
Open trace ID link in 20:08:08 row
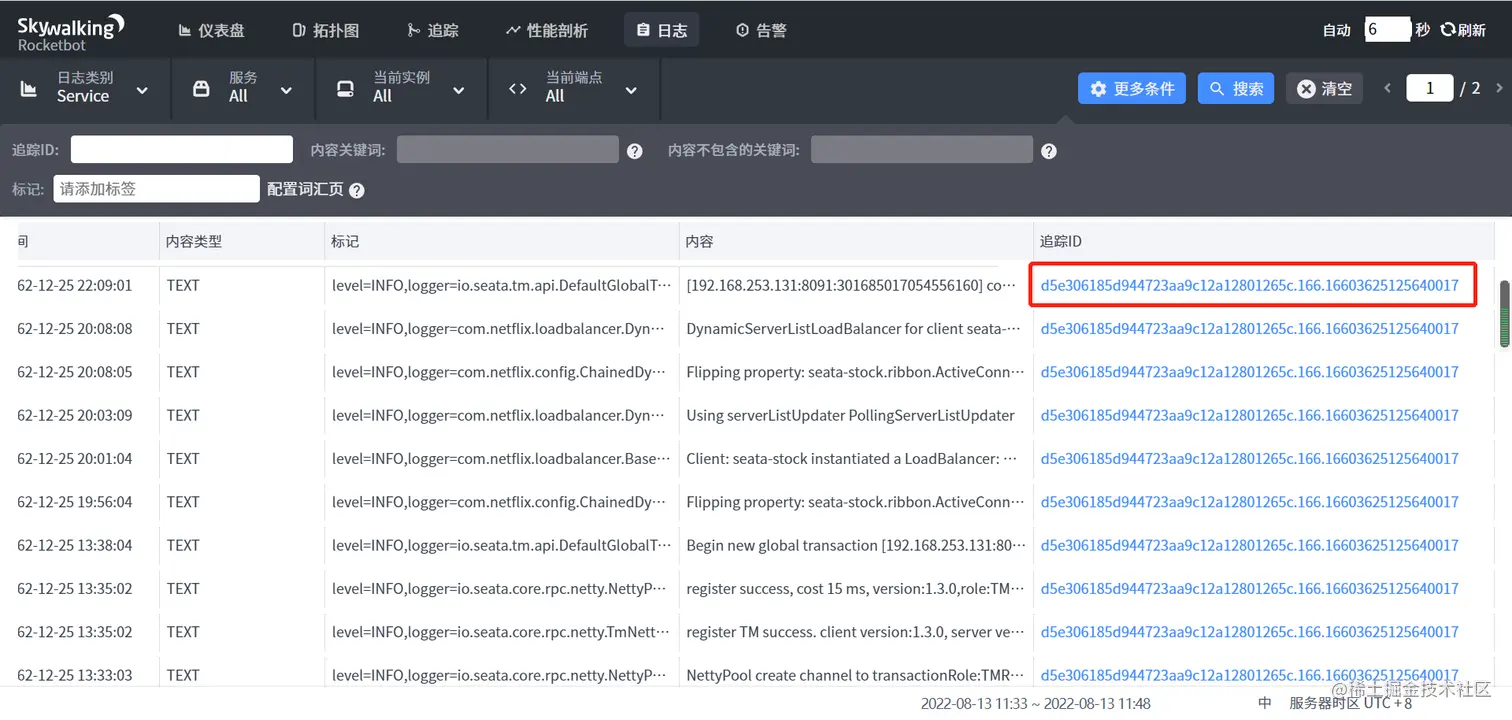pyautogui.click(x=1249, y=328)
